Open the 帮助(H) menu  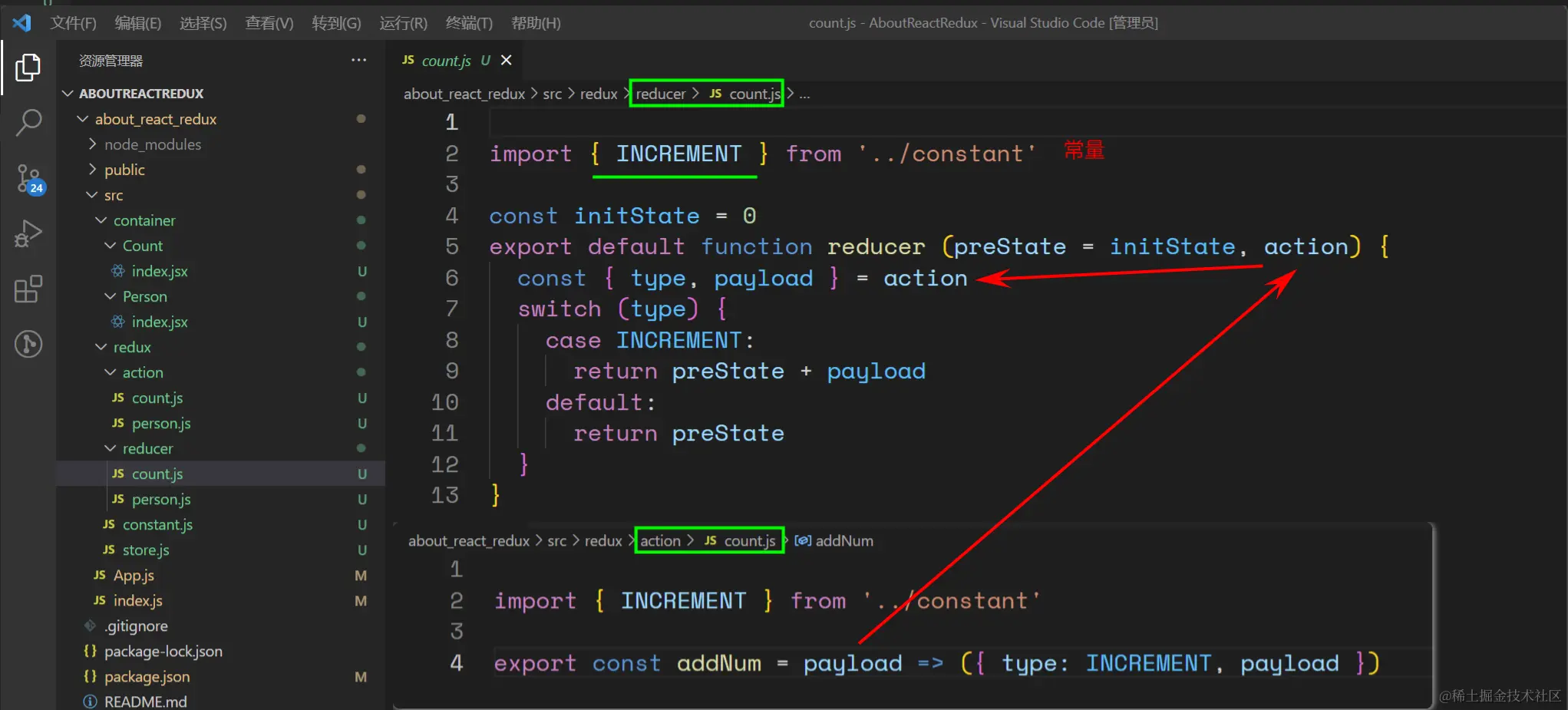(536, 23)
